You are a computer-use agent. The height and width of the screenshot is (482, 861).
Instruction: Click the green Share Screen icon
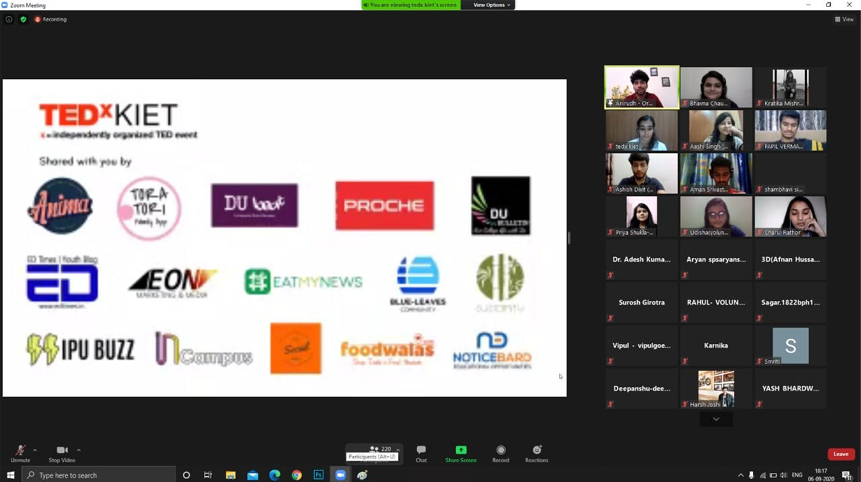tap(461, 451)
